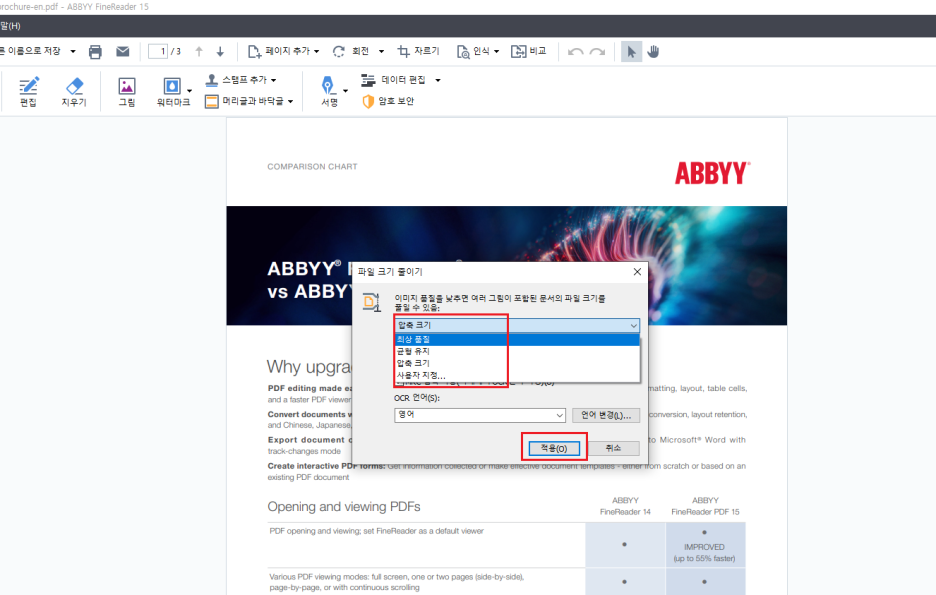The image size is (936, 595).
Task: Click the 페이지 추가 (Add pages) button
Action: (x=284, y=51)
